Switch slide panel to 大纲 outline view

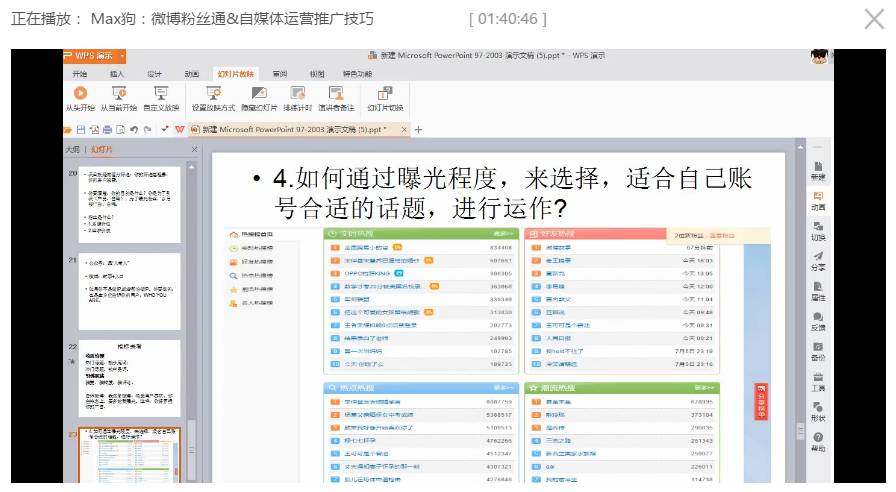(73, 149)
